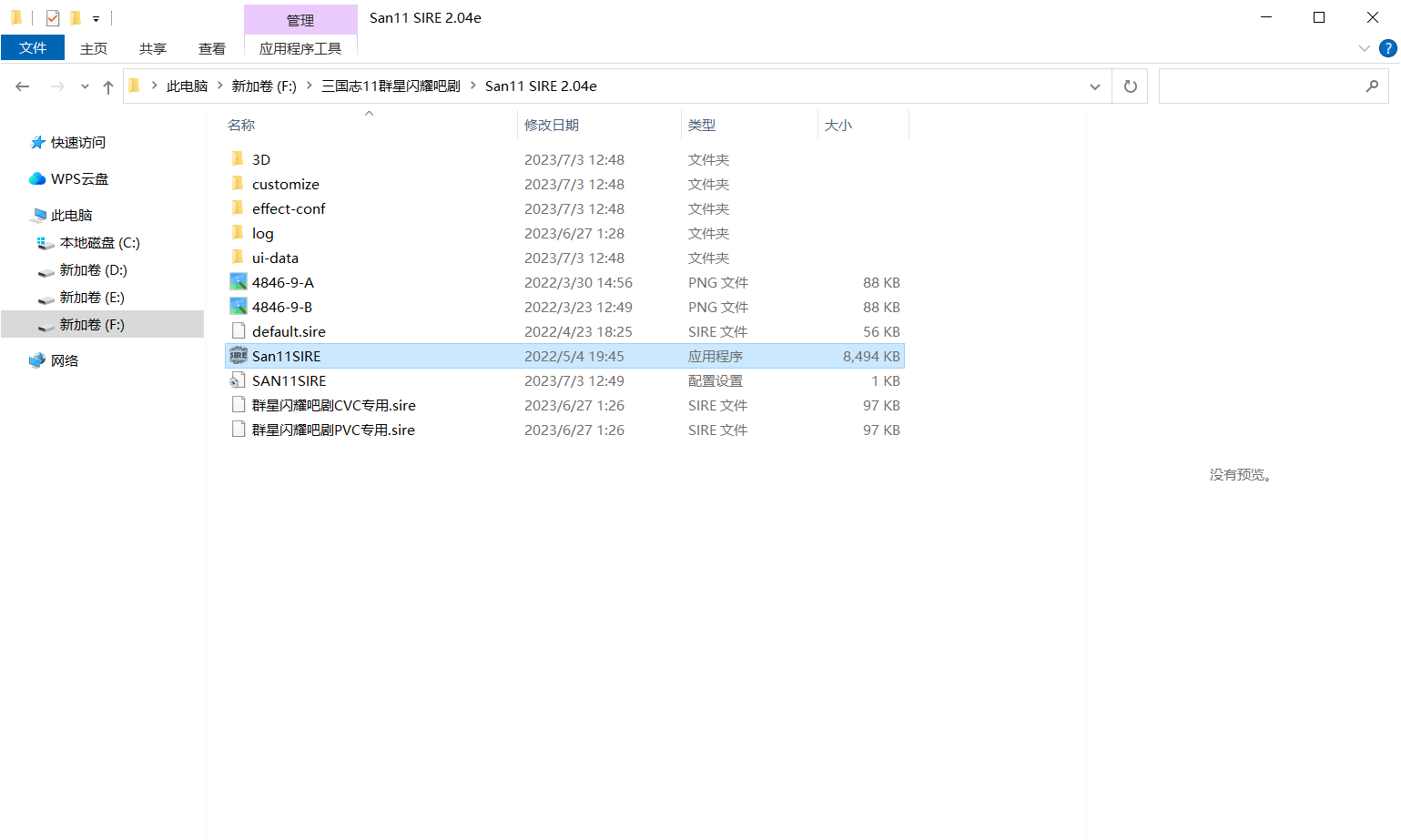Expand breadcrumb chevron after 三国志11群星闪耀吧剧
The width and height of the screenshot is (1401, 840).
click(x=473, y=86)
